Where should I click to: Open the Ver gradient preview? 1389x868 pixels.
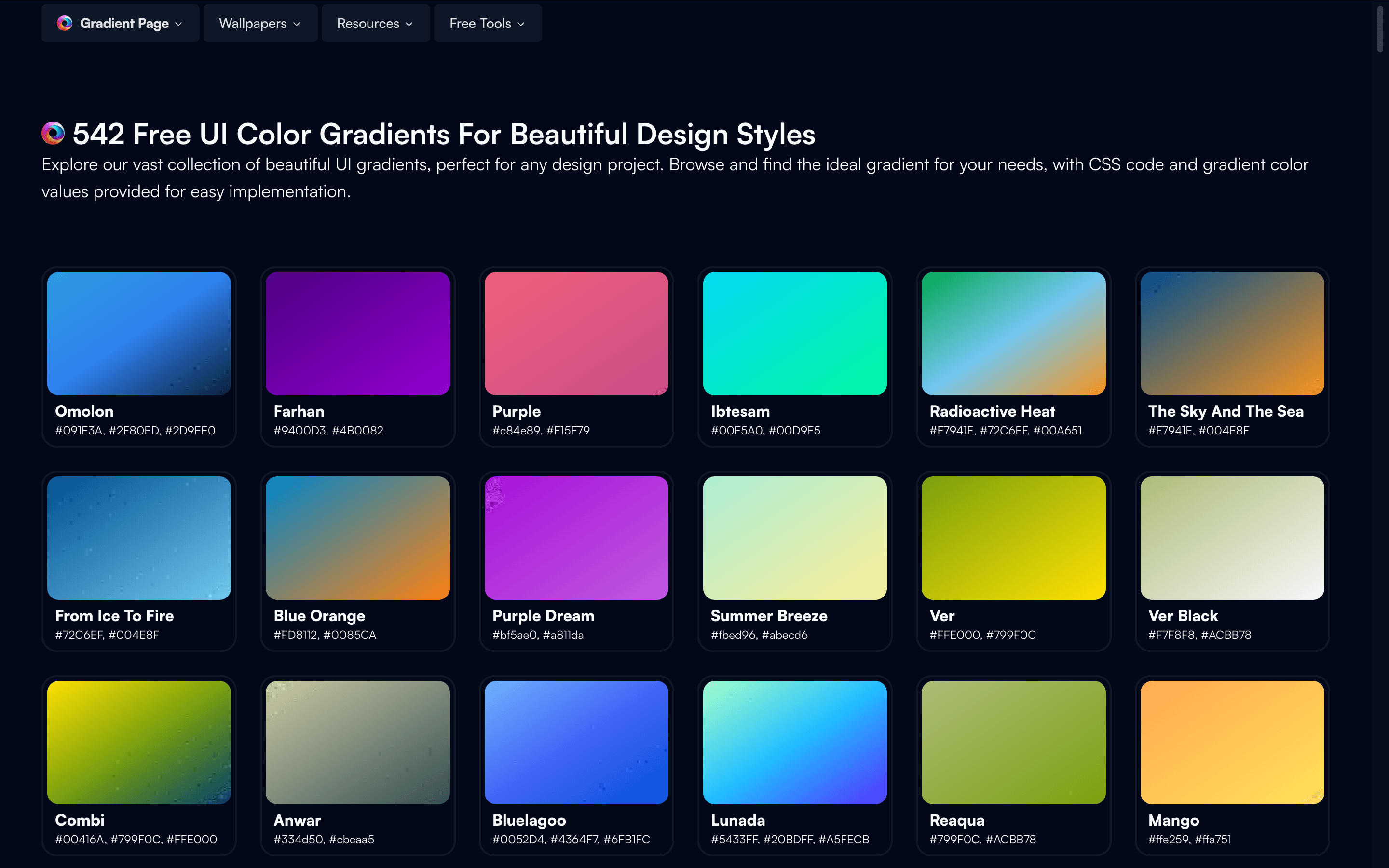pos(1014,538)
